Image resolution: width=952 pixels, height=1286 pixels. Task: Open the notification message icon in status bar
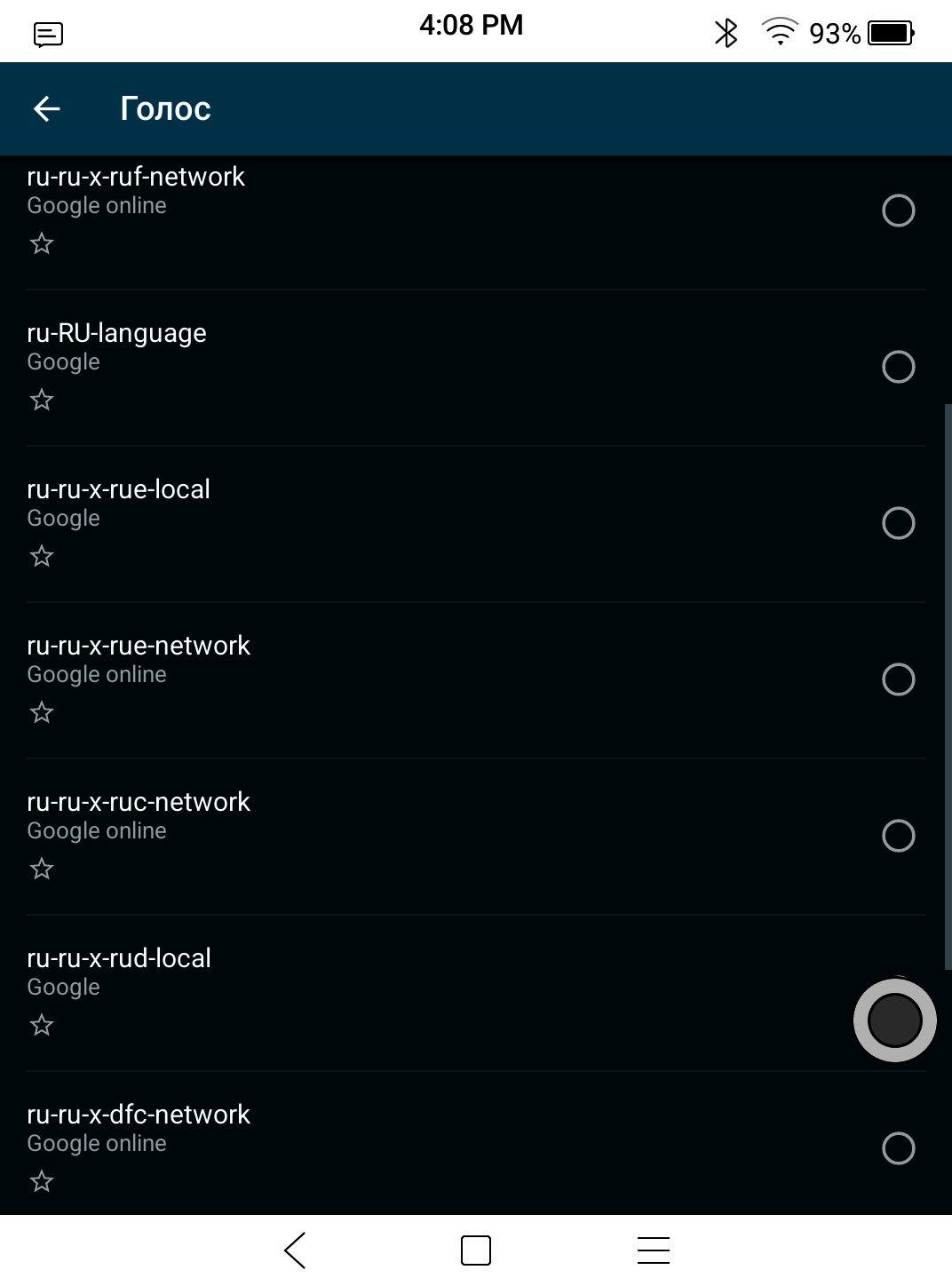[x=48, y=35]
